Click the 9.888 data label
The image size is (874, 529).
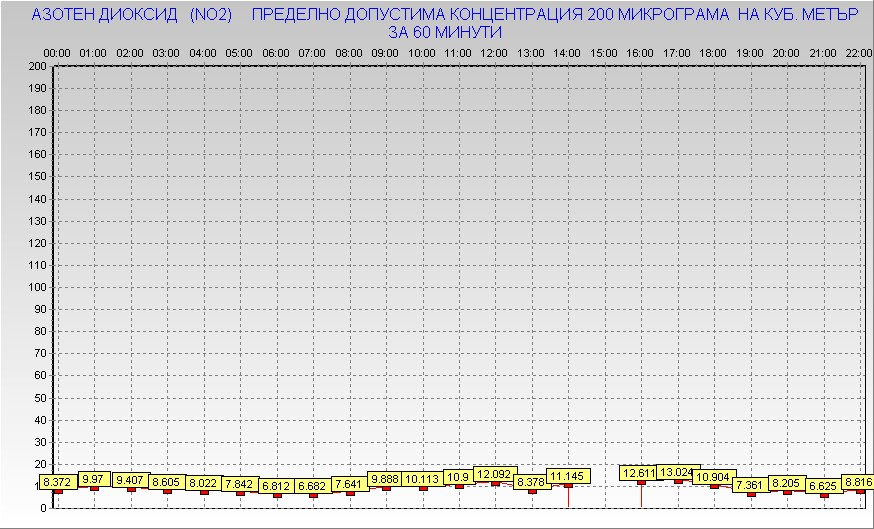pyautogui.click(x=386, y=479)
